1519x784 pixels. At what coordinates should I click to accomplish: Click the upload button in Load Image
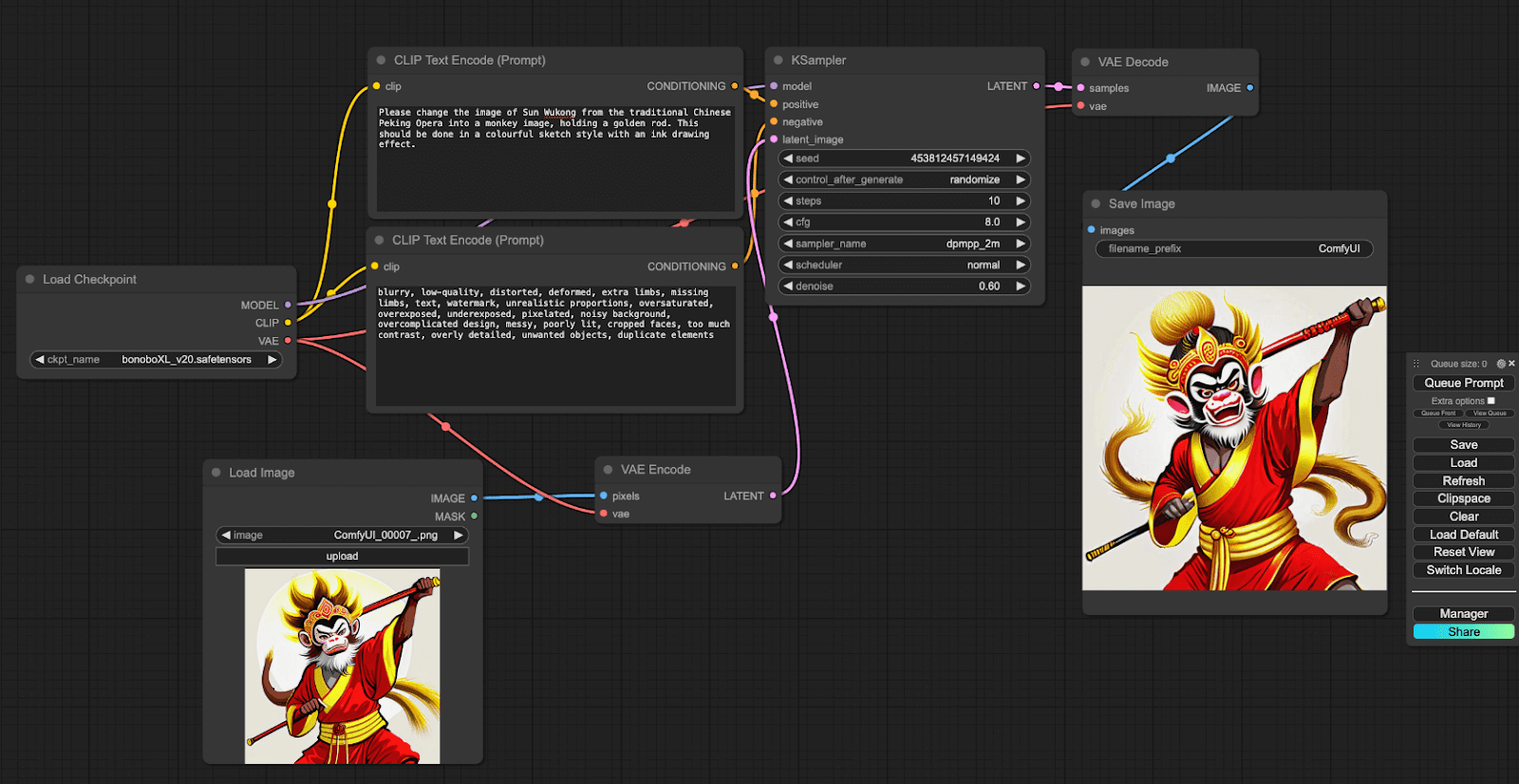[x=342, y=556]
